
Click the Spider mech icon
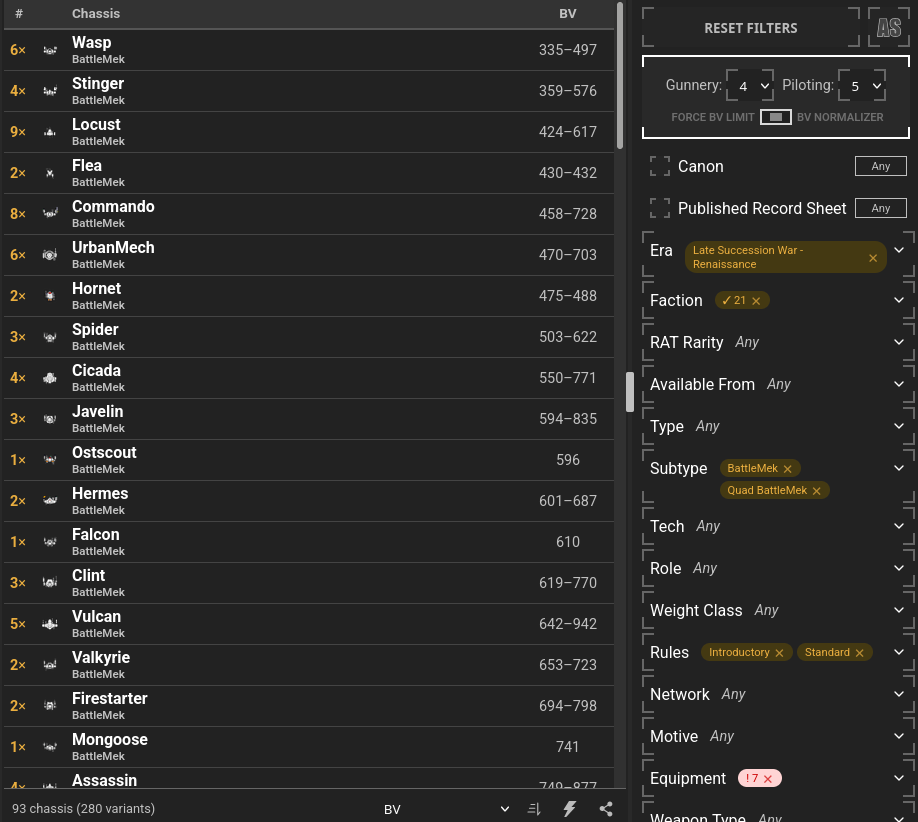(x=50, y=337)
